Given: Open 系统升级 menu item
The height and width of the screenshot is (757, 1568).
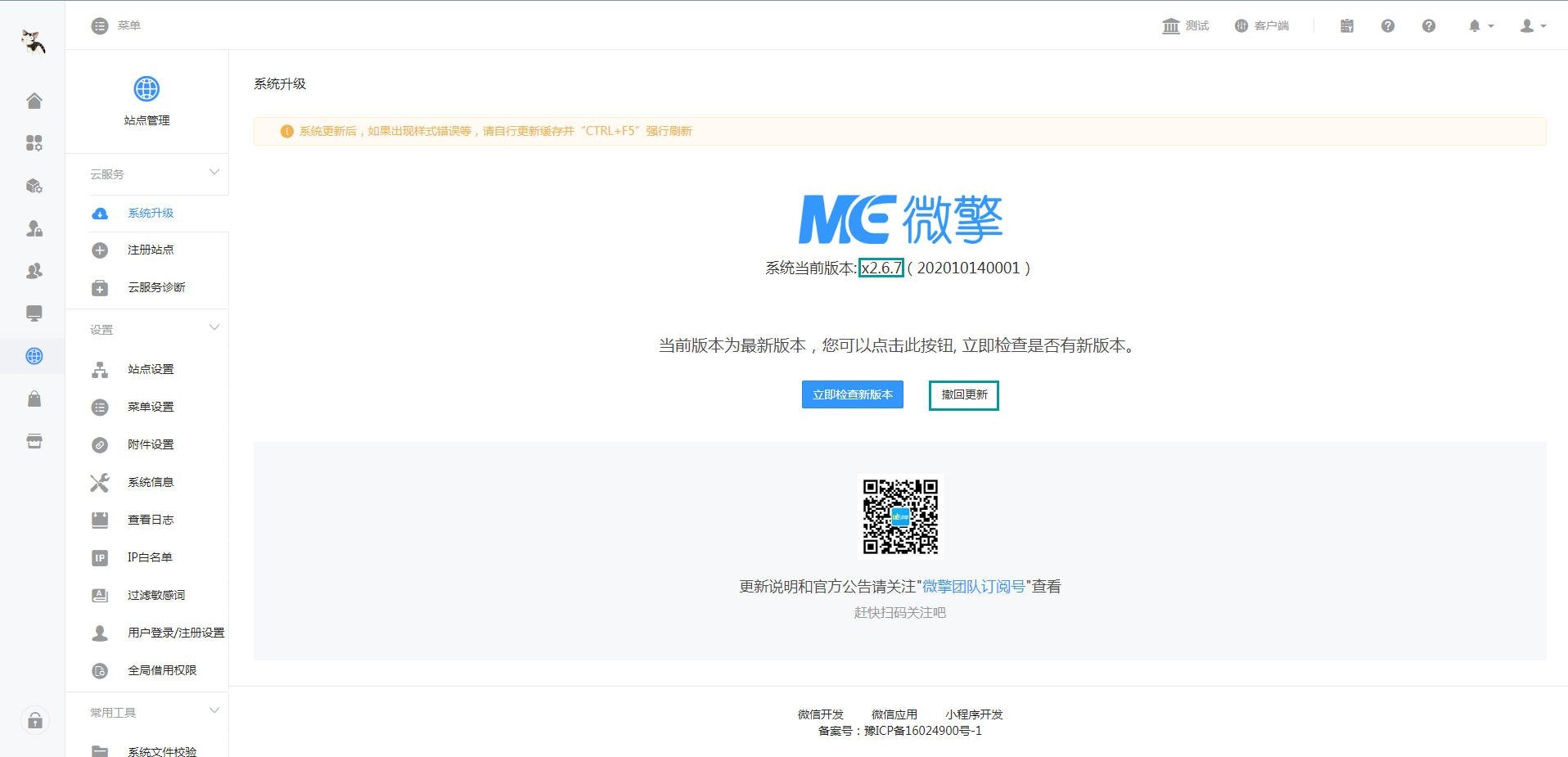Looking at the screenshot, I should coord(151,214).
